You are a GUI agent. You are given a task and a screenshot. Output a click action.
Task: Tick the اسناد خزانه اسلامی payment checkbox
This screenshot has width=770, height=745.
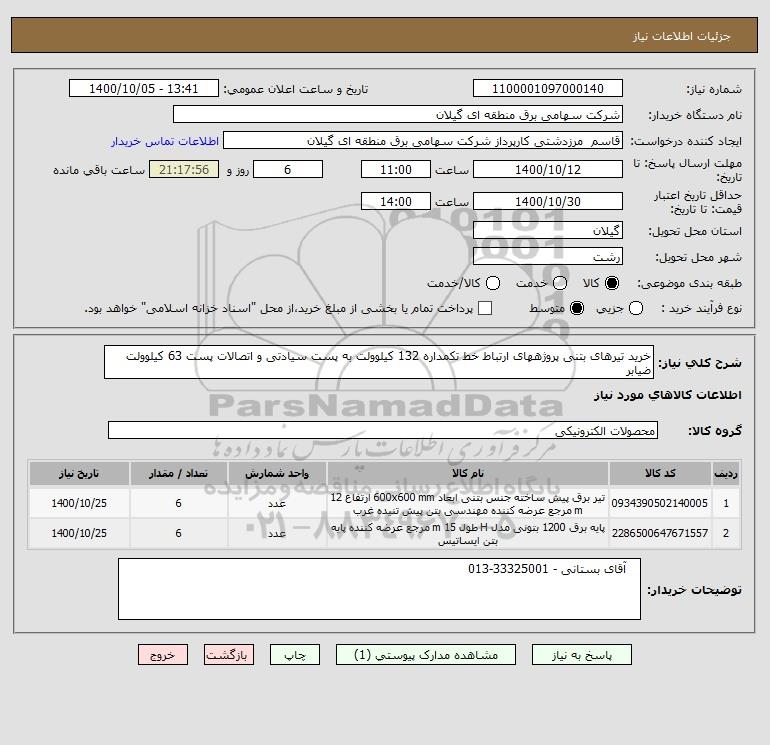(485, 308)
